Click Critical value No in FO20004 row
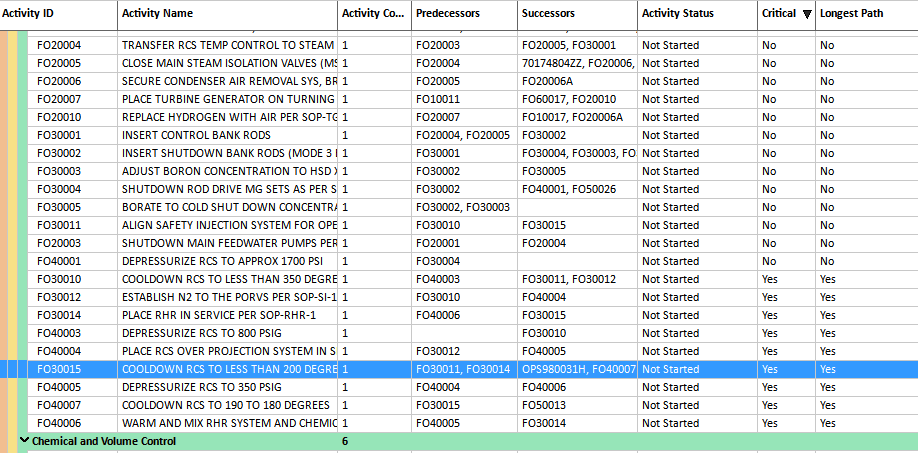Screen dimensions: 918x453 pos(769,45)
